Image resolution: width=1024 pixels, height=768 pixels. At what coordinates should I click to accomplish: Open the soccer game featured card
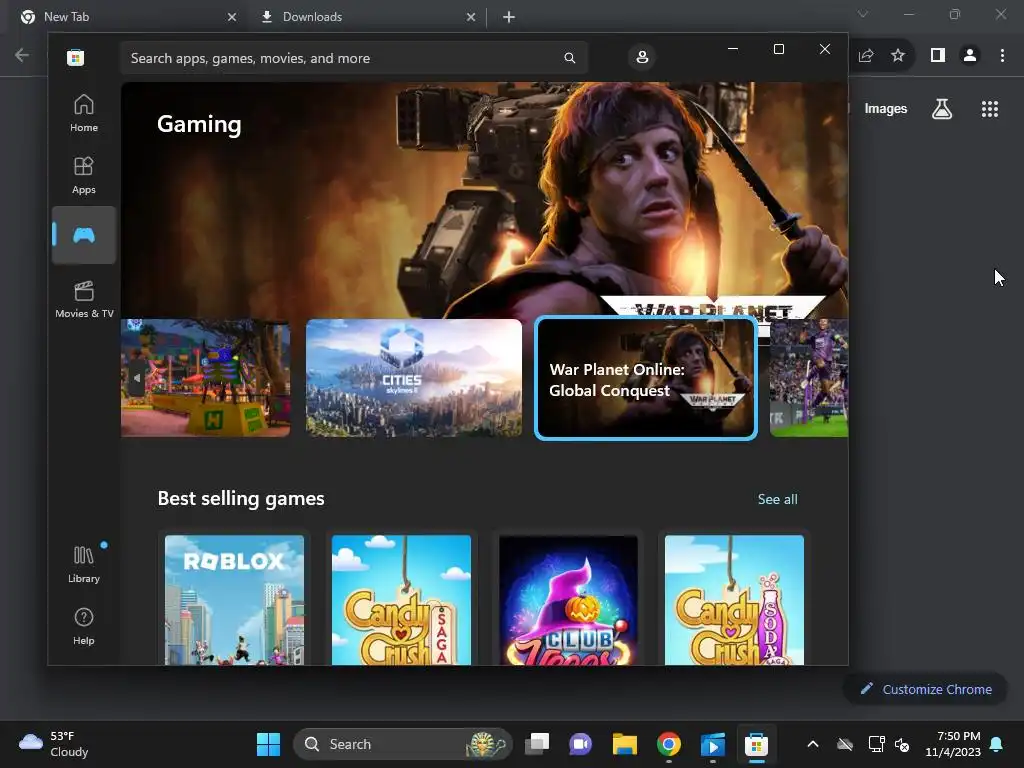(x=809, y=377)
